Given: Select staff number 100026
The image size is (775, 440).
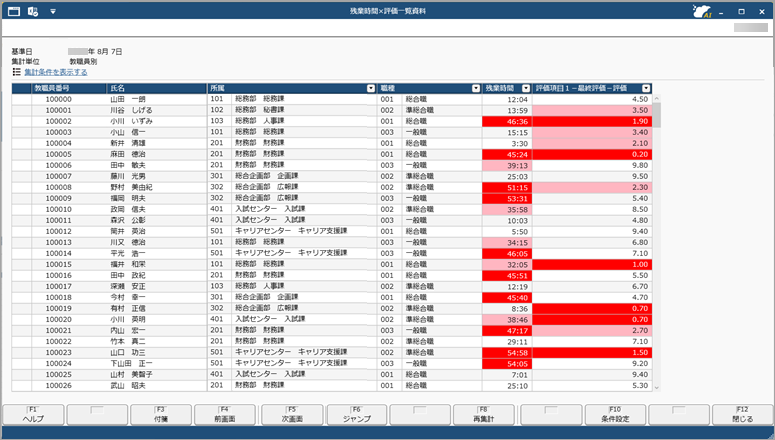Looking at the screenshot, I should coord(59,385).
